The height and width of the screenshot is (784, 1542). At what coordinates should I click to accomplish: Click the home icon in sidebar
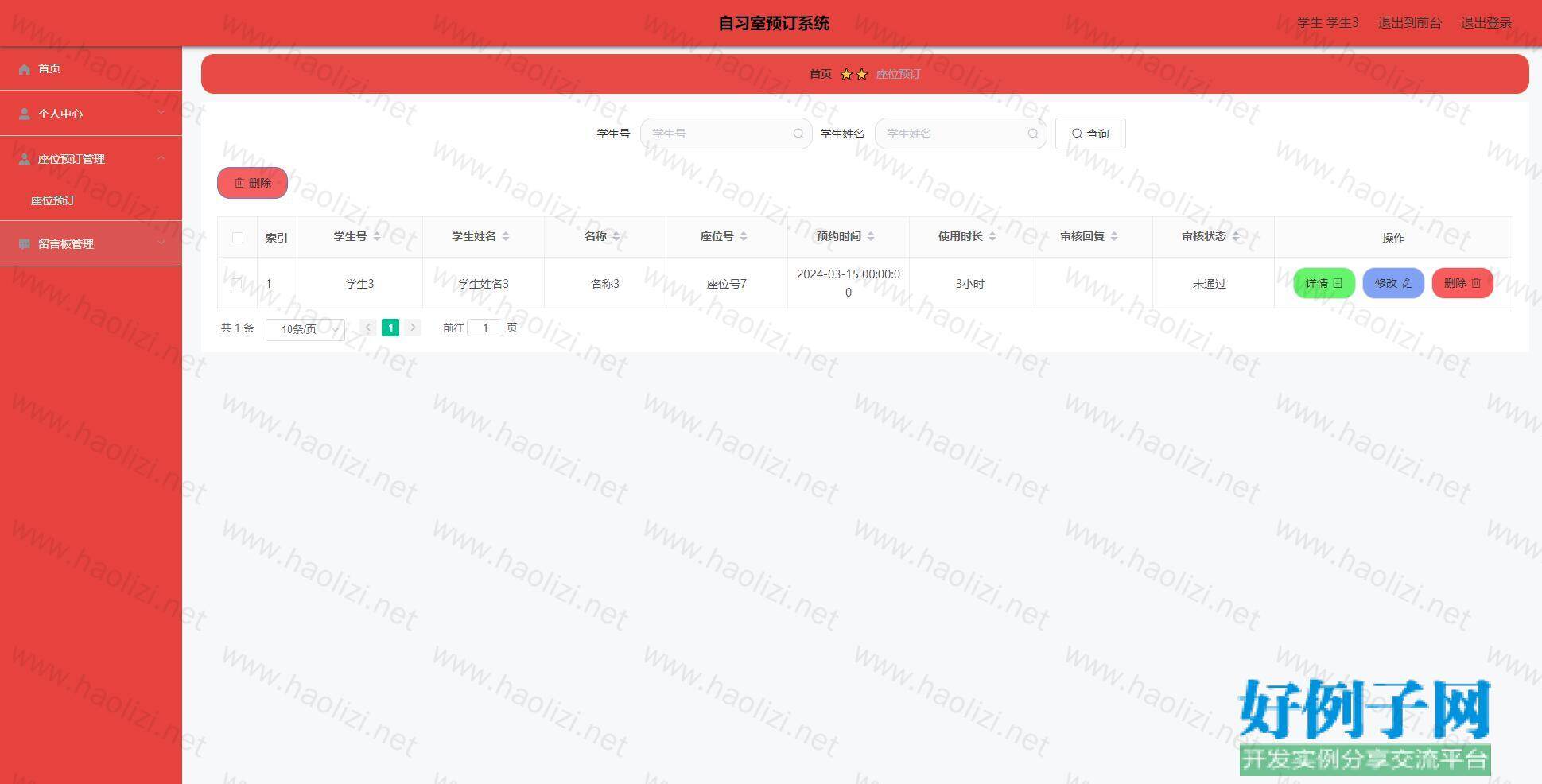click(x=25, y=69)
